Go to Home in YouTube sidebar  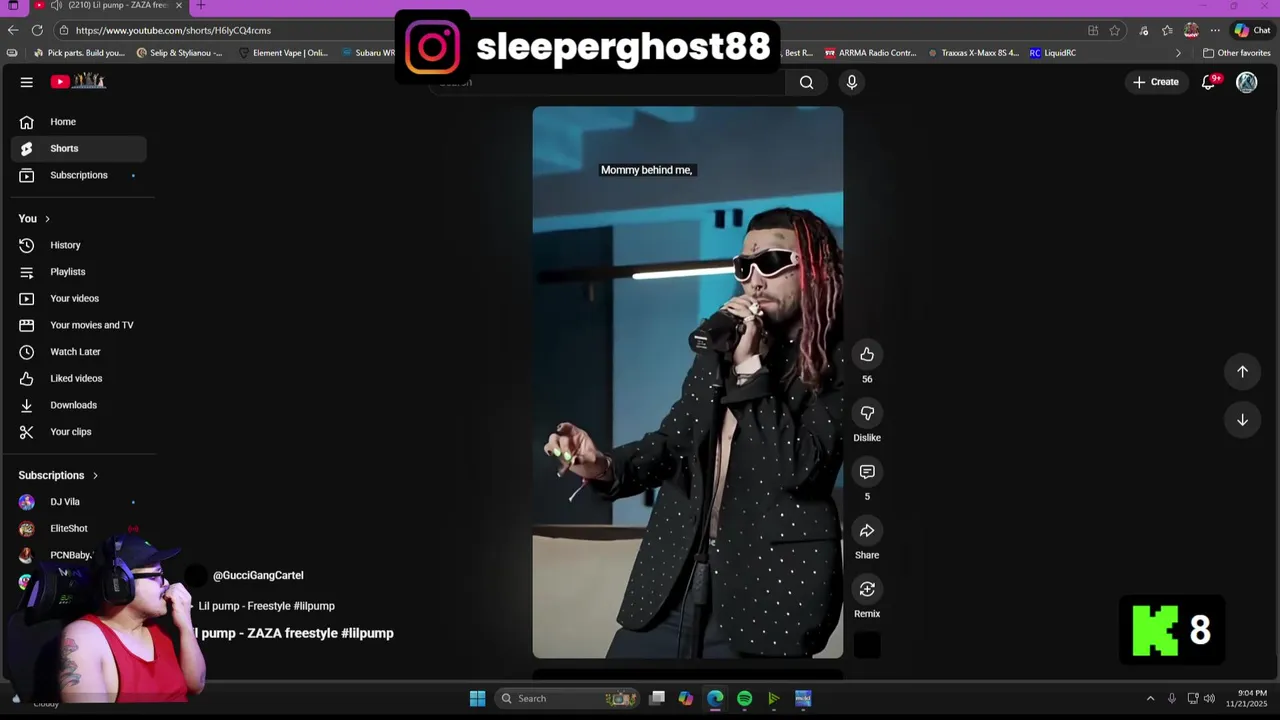(x=79, y=122)
